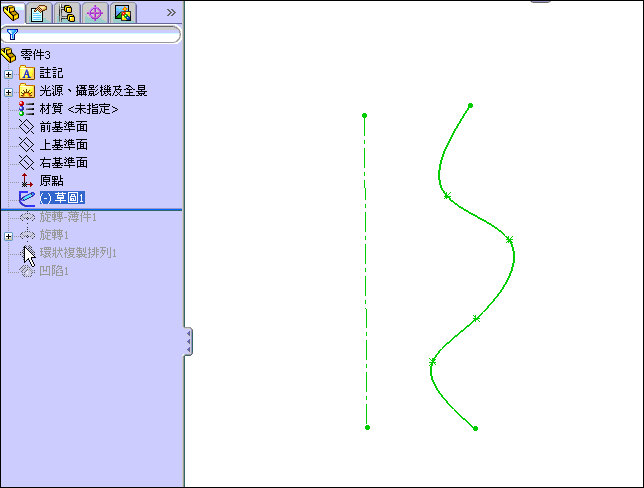Viewport: 644px width, 488px height.
Task: Select the 凹陷1 feature label
Action: pos(54,271)
